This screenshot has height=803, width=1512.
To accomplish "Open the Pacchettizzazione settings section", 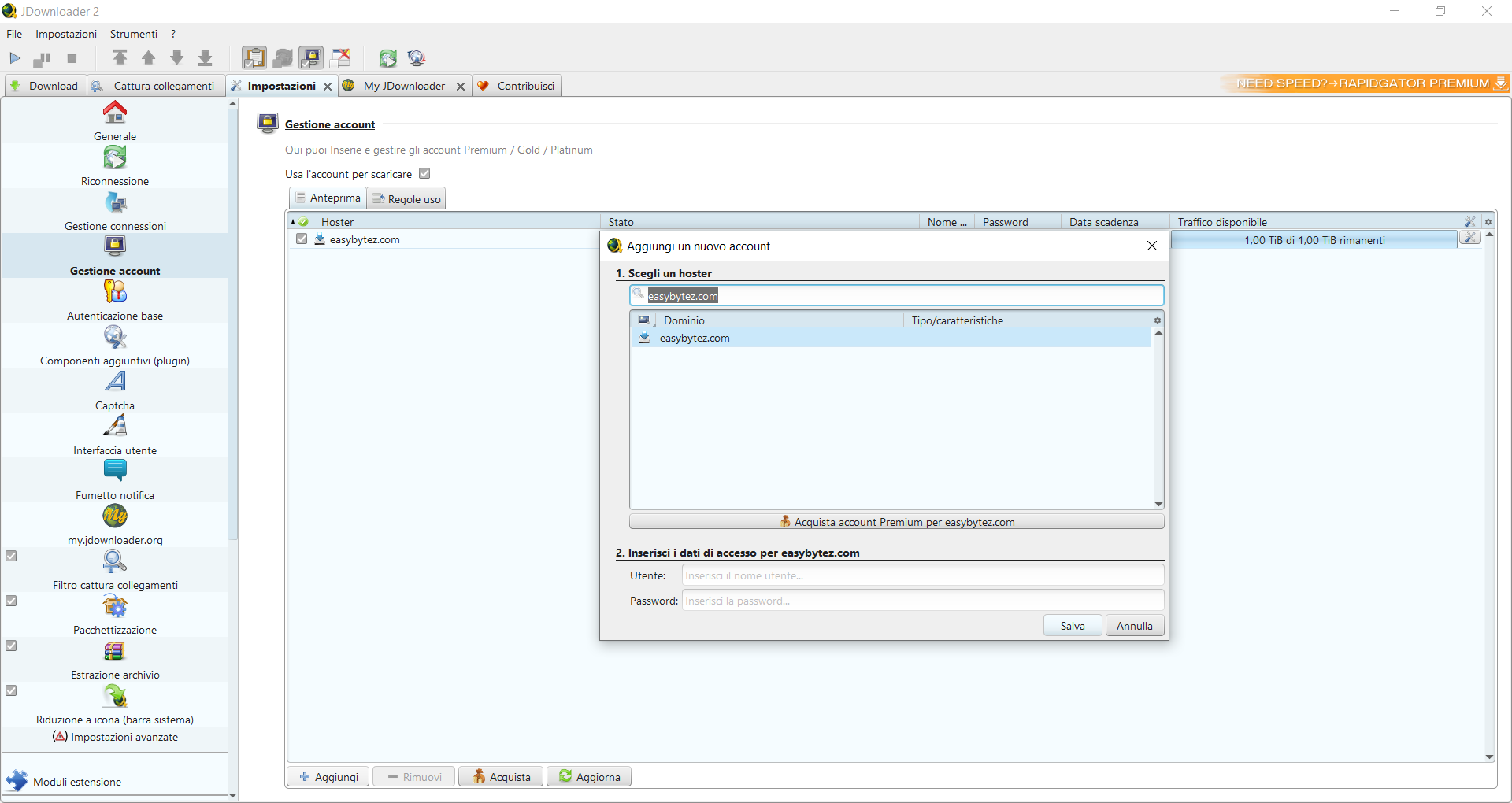I will [115, 615].
